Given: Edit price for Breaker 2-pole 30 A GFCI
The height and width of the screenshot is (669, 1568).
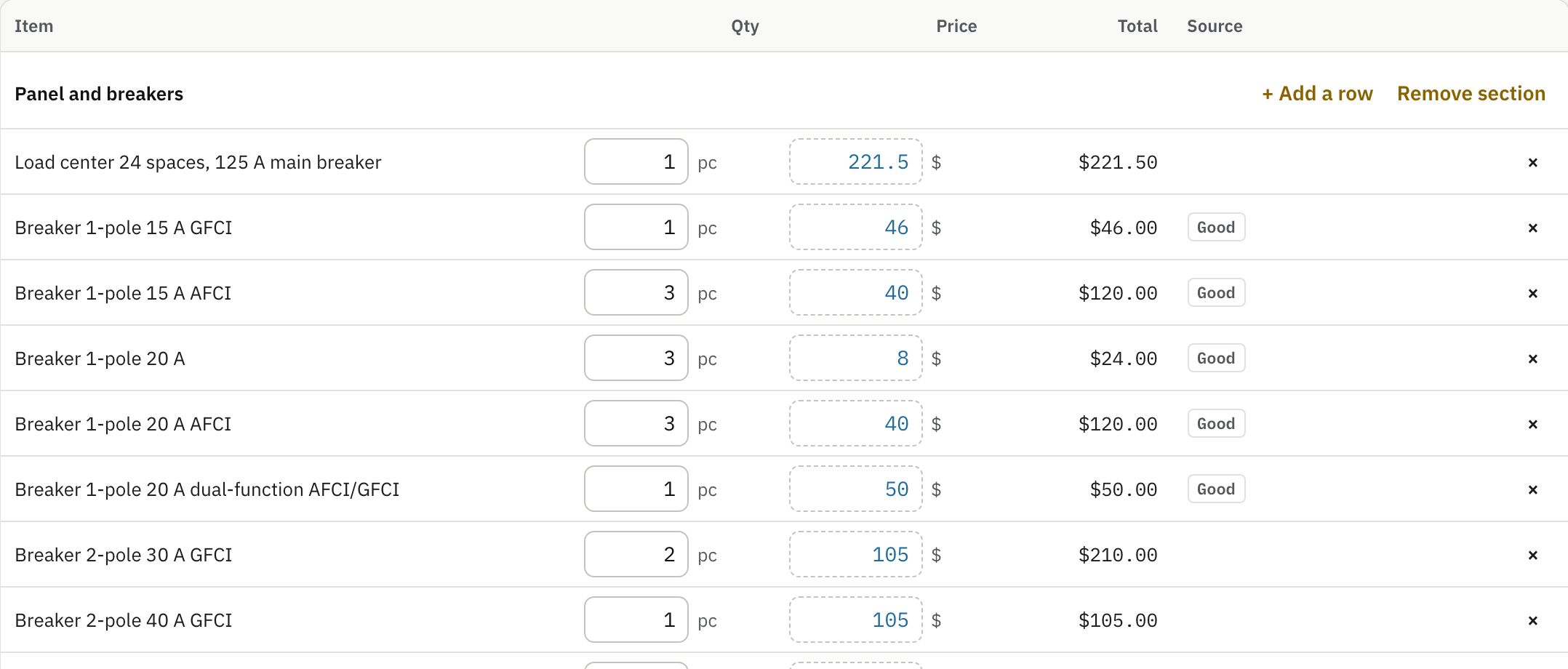Looking at the screenshot, I should (856, 554).
